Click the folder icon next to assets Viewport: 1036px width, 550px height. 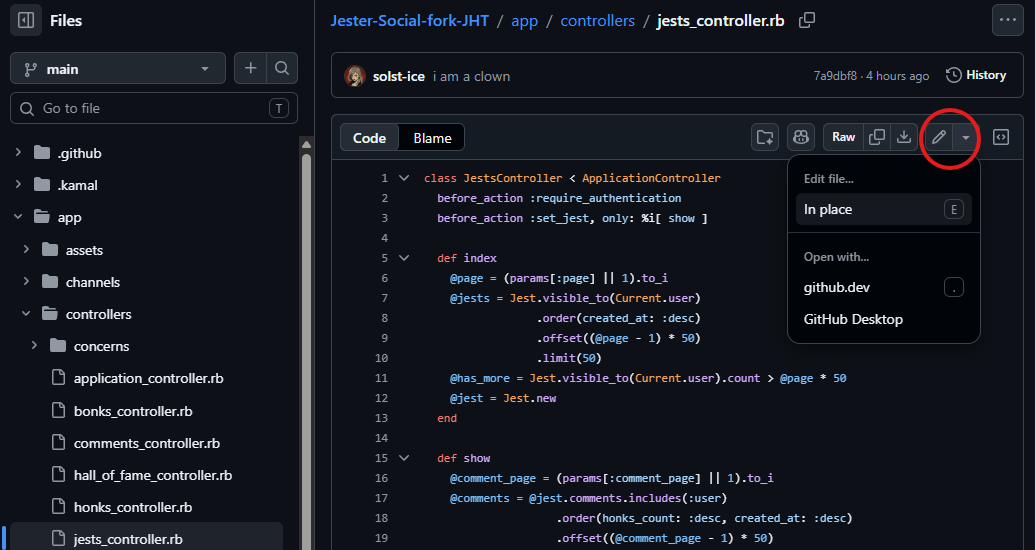click(x=50, y=249)
